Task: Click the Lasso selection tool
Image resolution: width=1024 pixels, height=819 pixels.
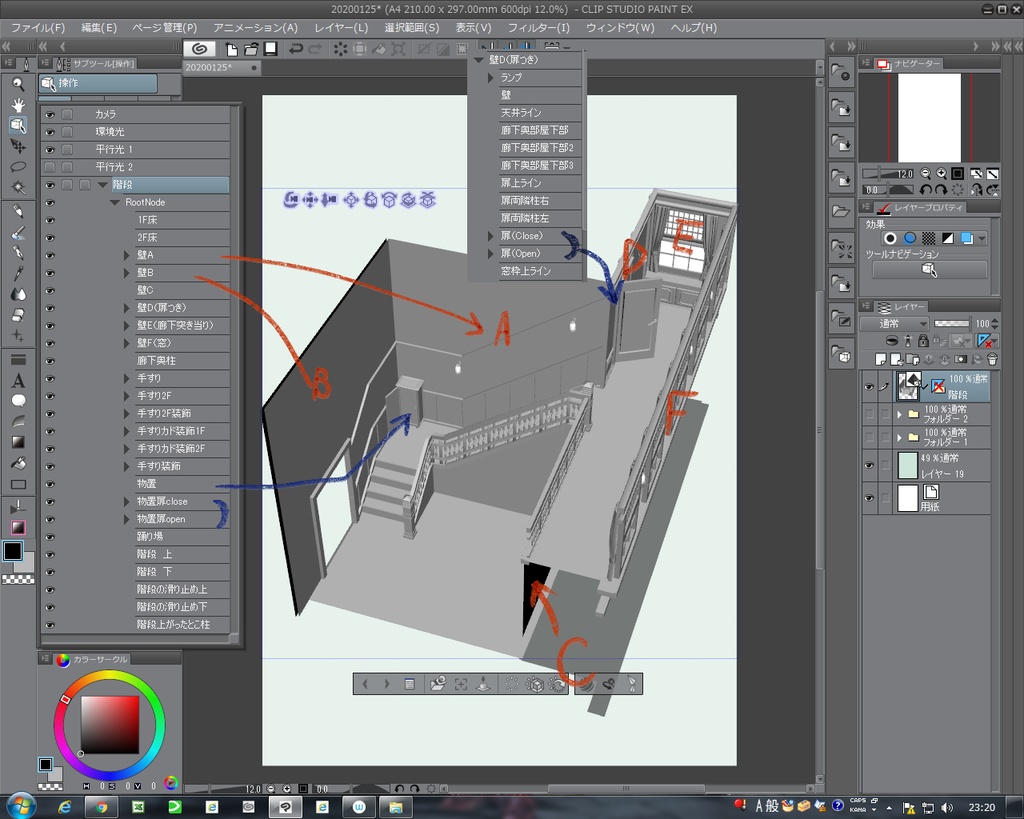Action: [x=18, y=167]
